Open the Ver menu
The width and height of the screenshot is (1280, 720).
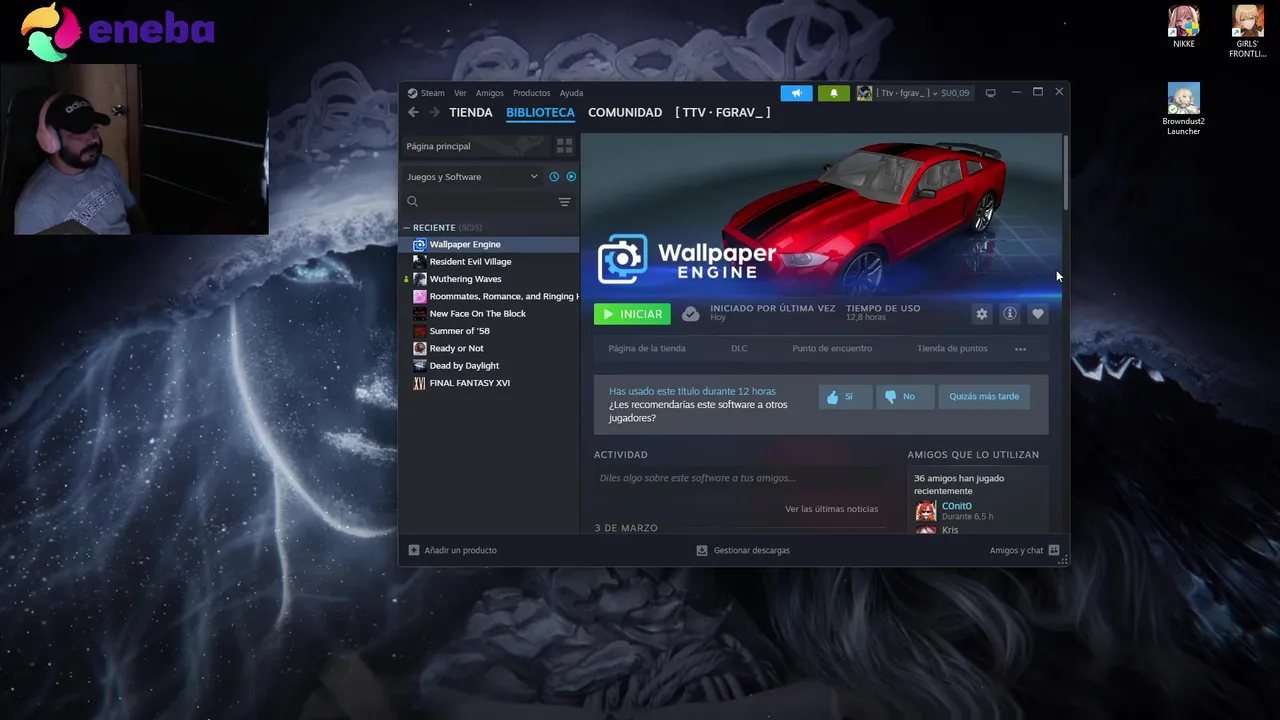460,93
